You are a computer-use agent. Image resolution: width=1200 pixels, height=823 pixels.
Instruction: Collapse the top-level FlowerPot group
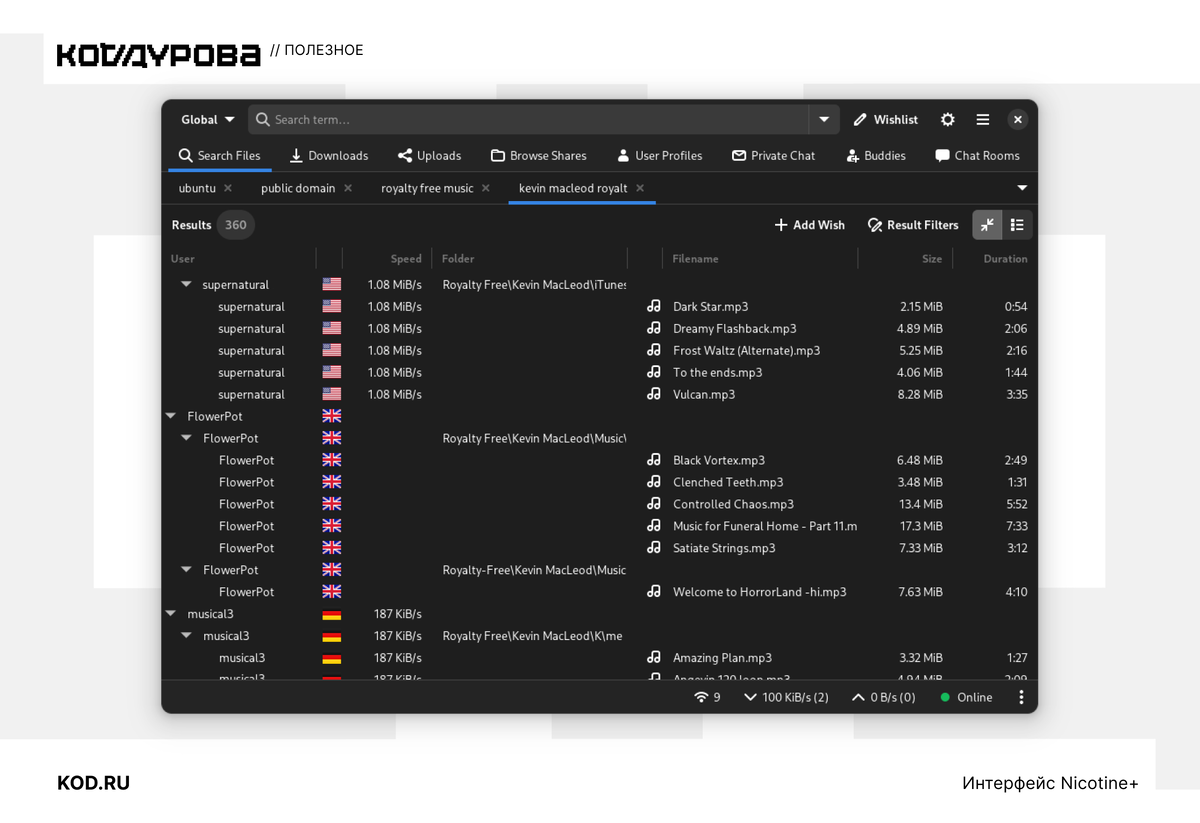click(171, 417)
